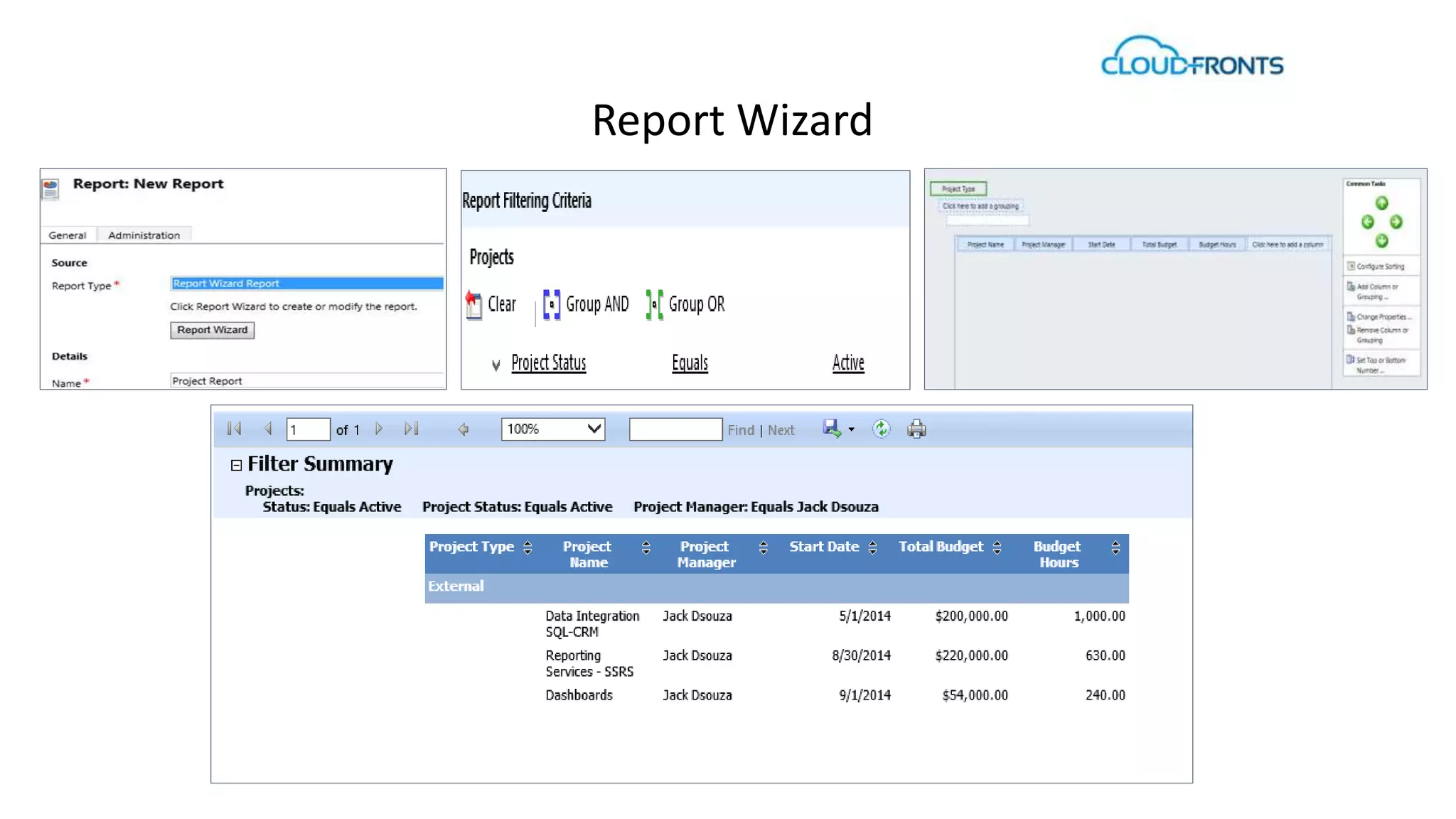The width and height of the screenshot is (1456, 819).
Task: Click the CloudFronts logo
Action: point(1192,57)
